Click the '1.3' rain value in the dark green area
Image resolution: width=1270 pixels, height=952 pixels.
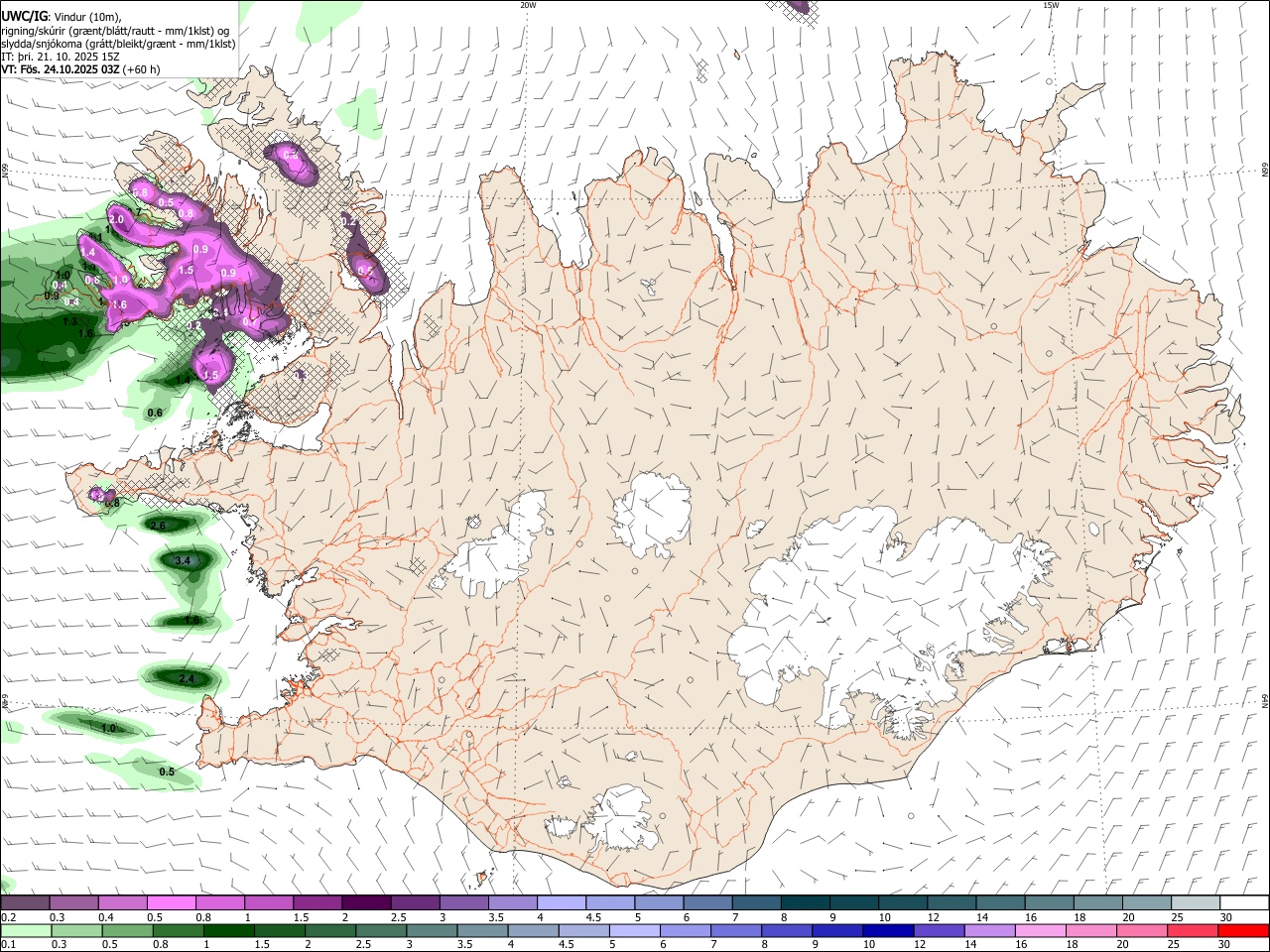70,321
